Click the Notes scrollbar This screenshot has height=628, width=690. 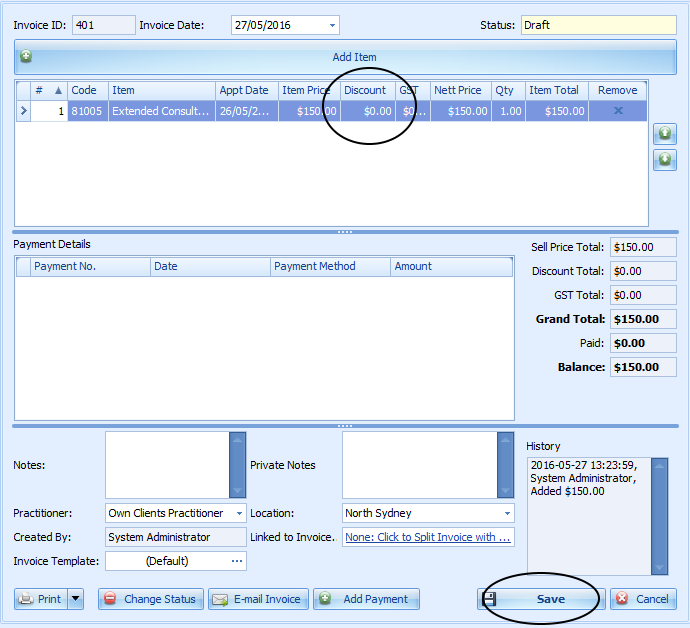237,465
